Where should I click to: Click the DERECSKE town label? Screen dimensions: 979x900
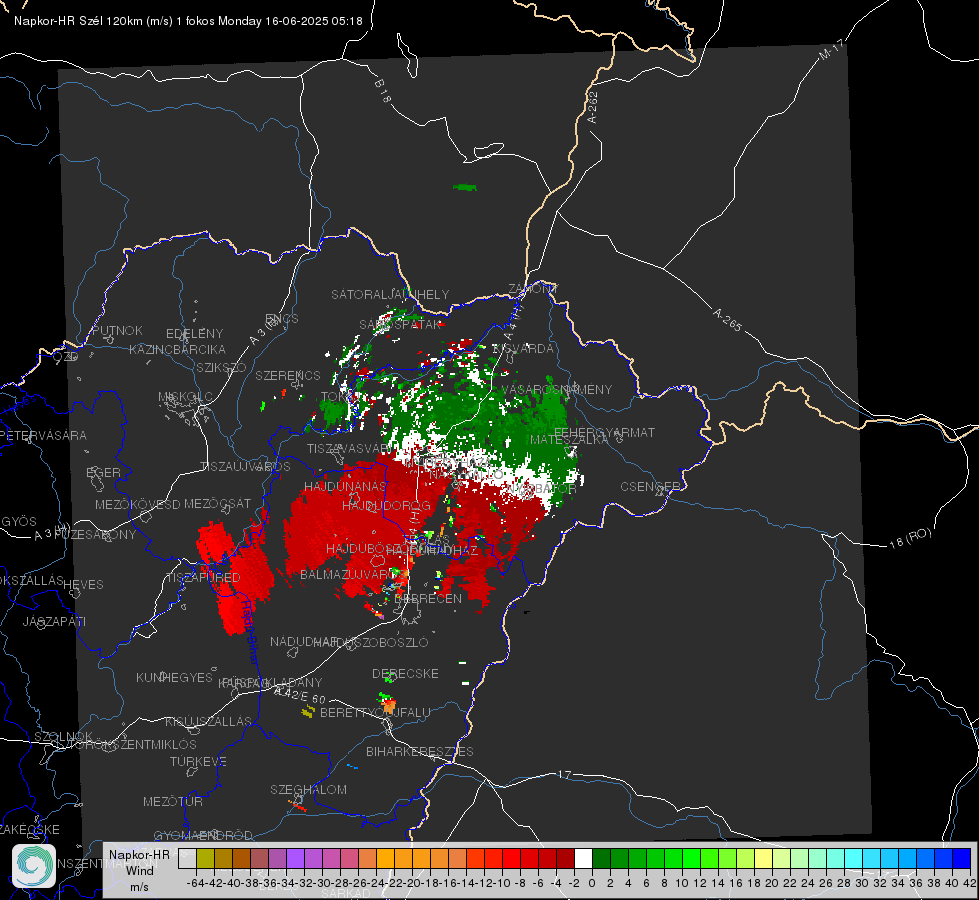pyautogui.click(x=405, y=673)
